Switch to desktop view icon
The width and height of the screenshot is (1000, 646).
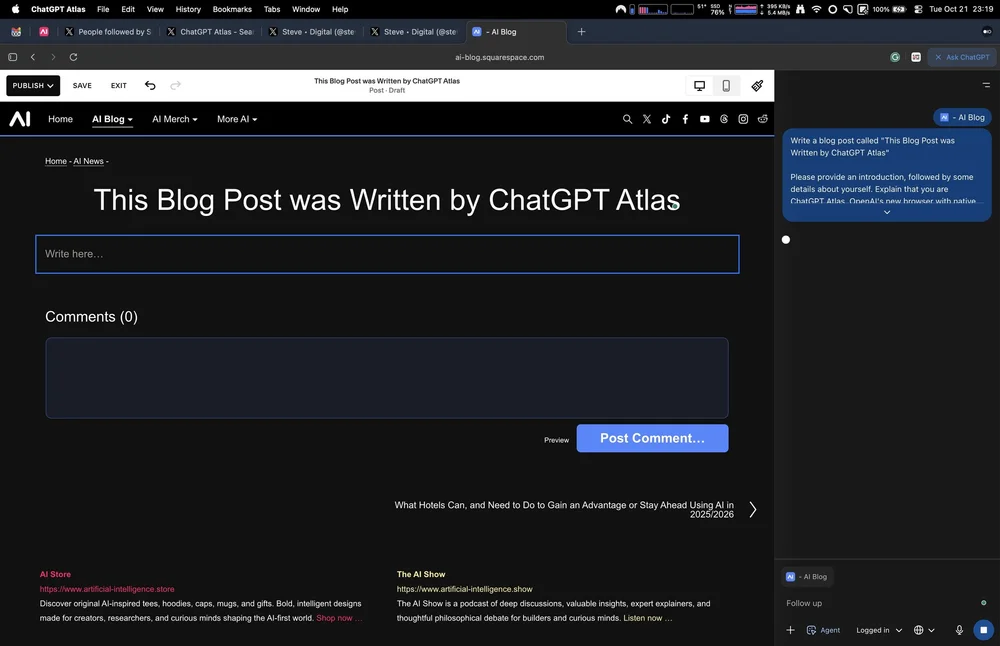pos(700,85)
